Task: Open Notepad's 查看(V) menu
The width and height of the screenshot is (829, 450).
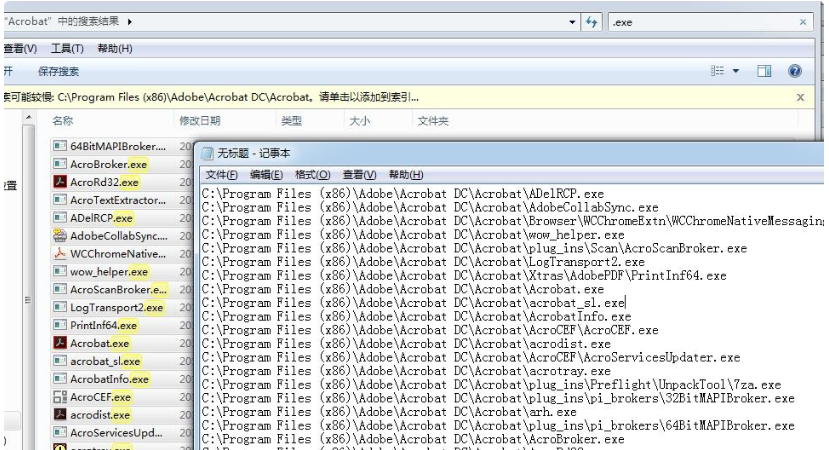Action: pos(360,175)
